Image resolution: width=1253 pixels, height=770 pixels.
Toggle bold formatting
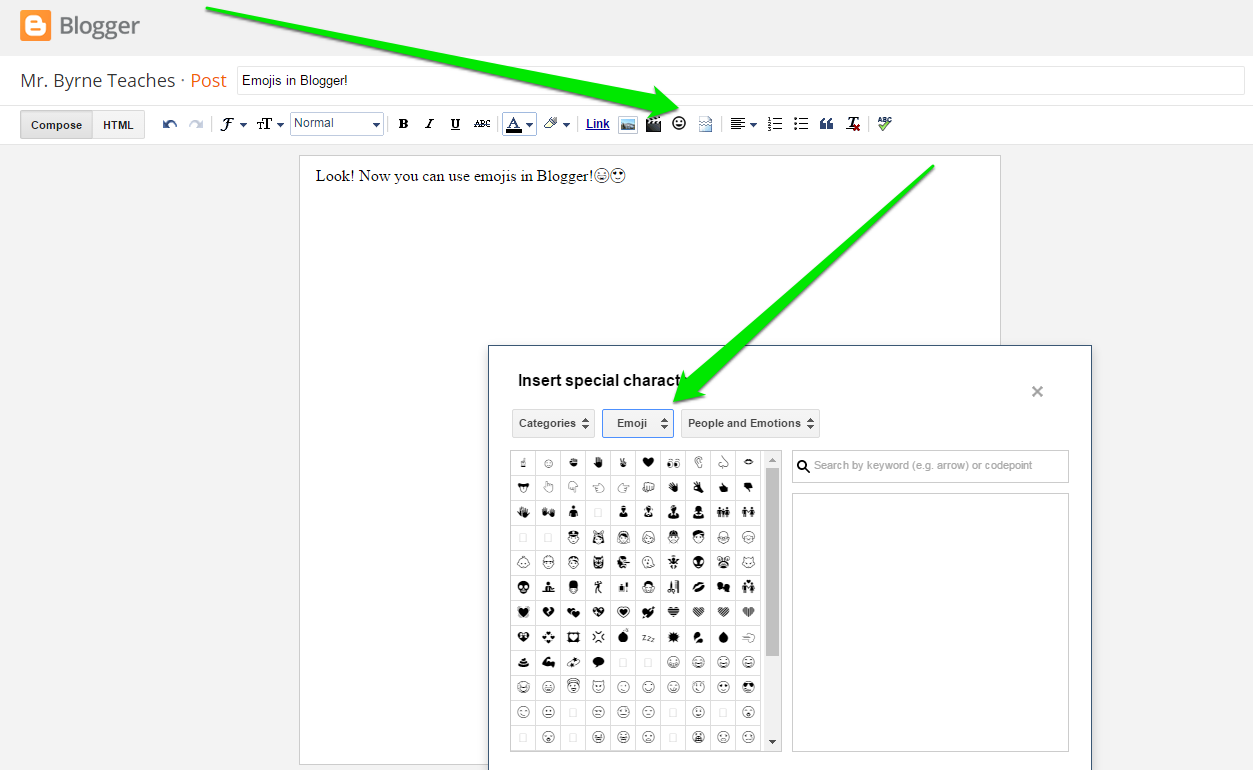pyautogui.click(x=403, y=124)
